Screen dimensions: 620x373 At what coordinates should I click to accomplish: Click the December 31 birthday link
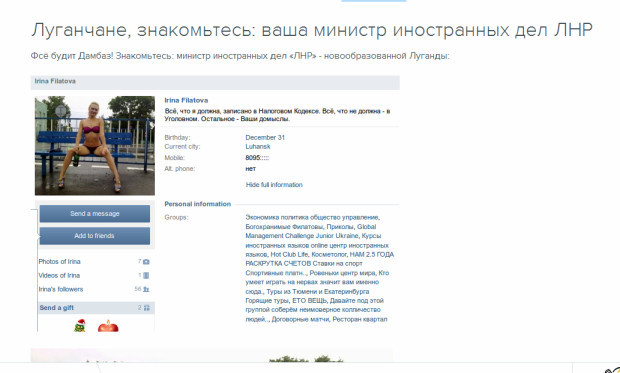point(265,138)
